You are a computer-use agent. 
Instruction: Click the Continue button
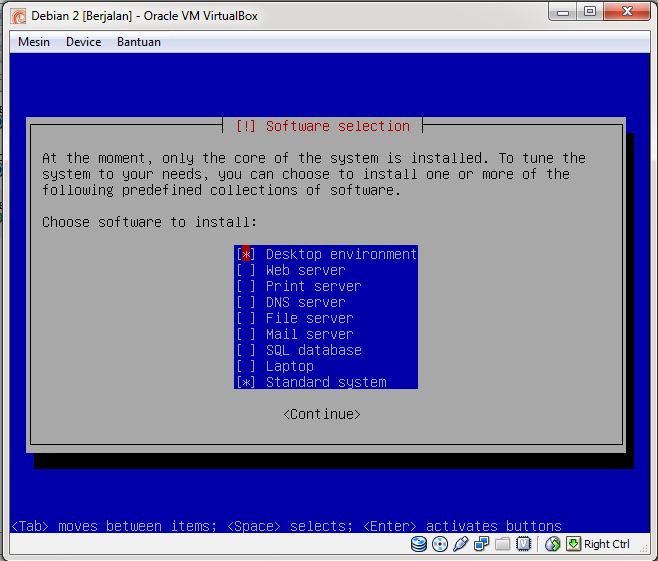(322, 415)
